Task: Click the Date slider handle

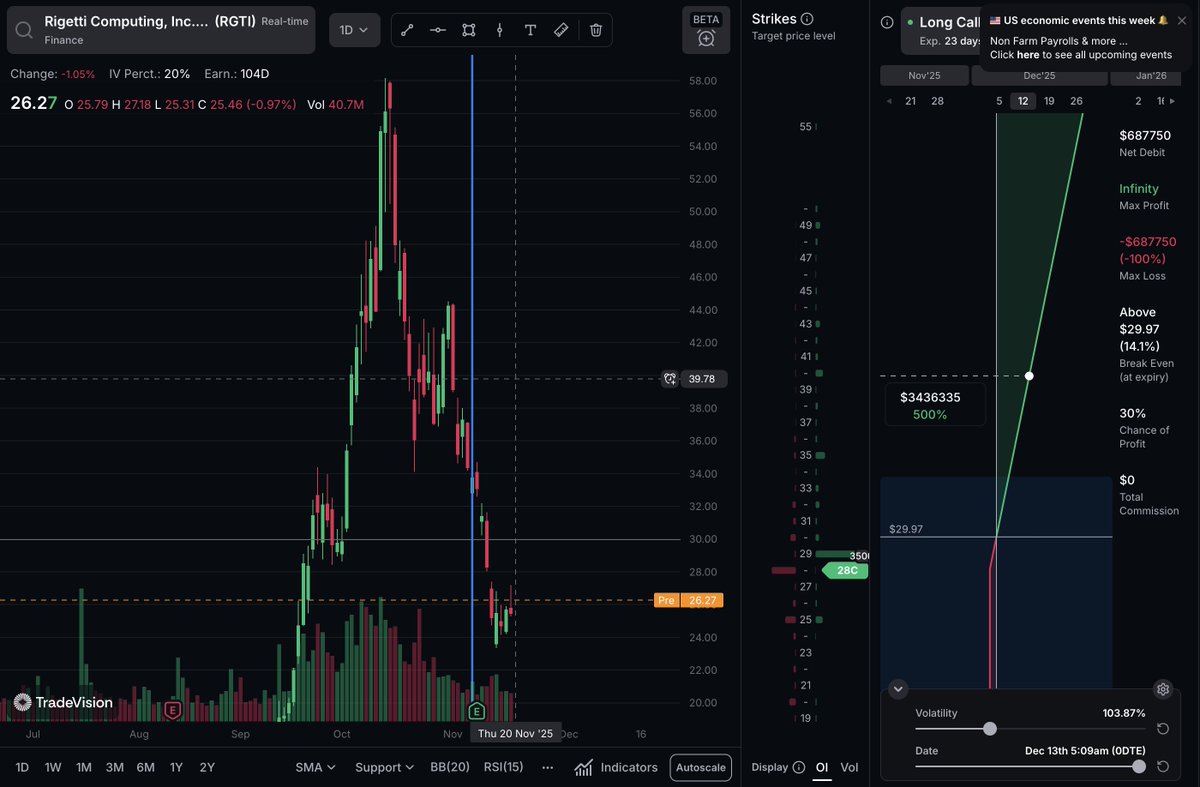Action: pos(1139,766)
